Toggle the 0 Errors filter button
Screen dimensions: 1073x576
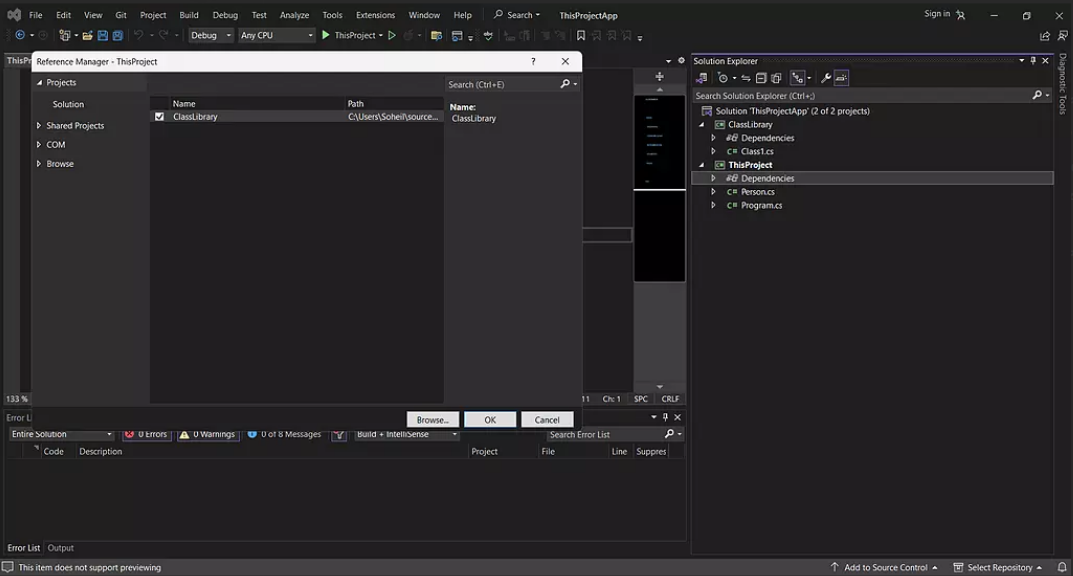pos(146,435)
